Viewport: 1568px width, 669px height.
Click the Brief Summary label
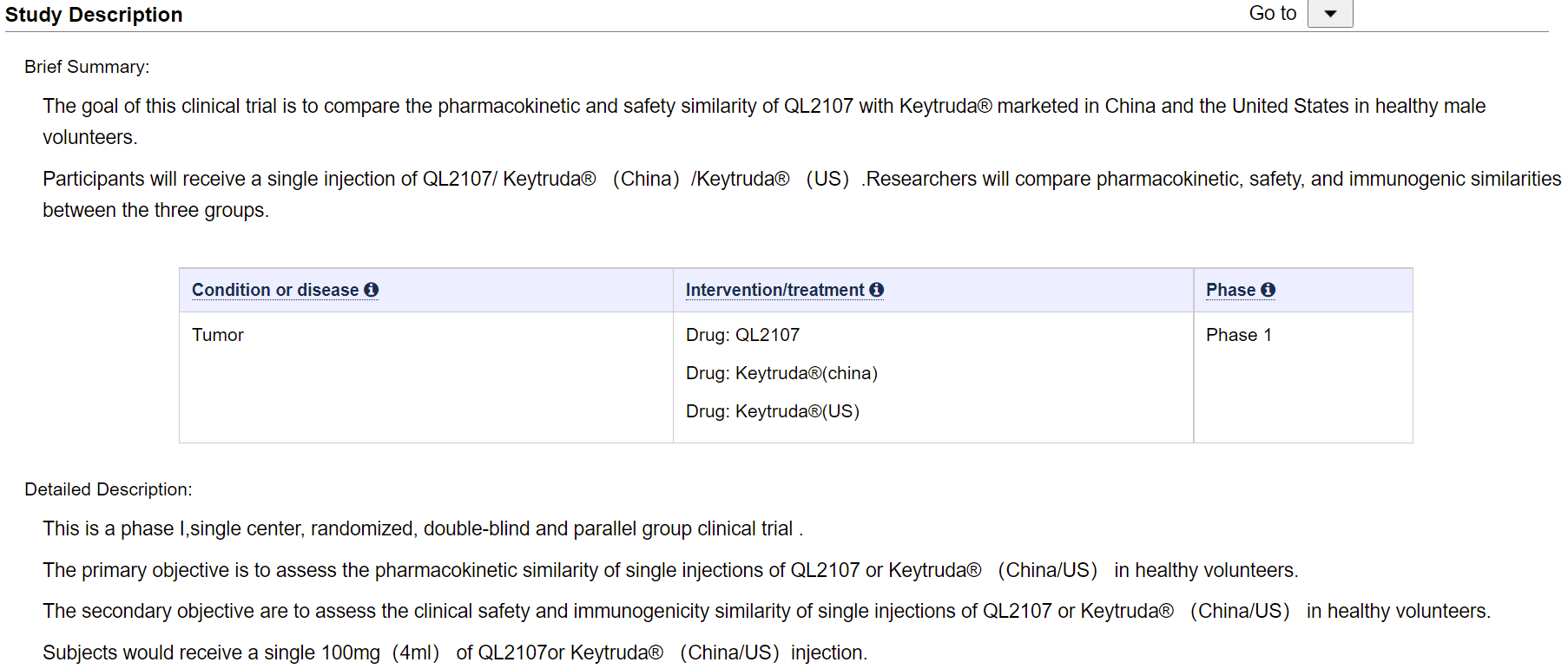pos(87,67)
